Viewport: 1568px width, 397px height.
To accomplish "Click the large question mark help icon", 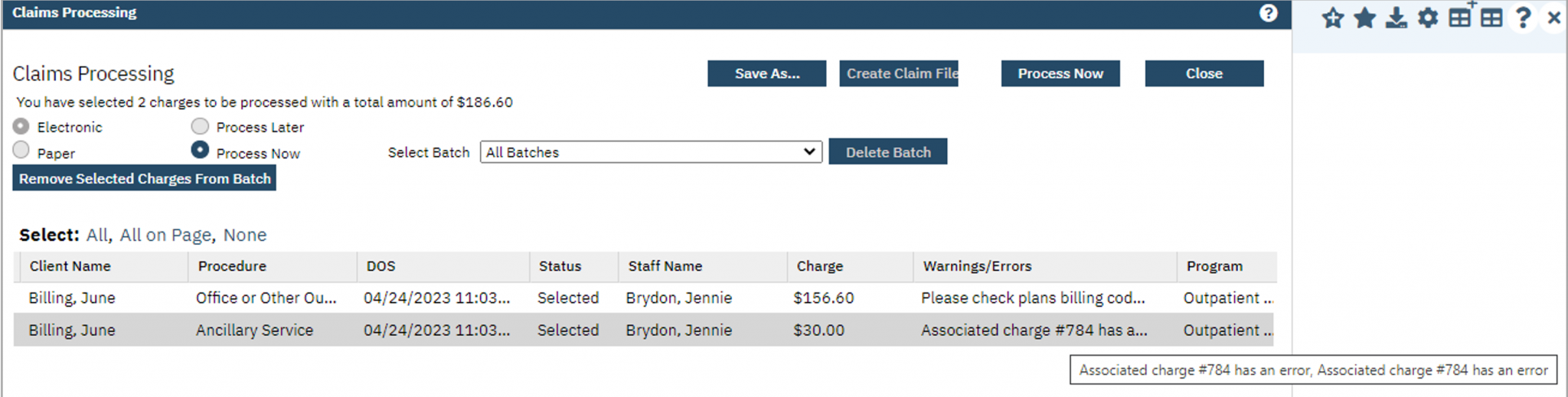I will pyautogui.click(x=1523, y=18).
